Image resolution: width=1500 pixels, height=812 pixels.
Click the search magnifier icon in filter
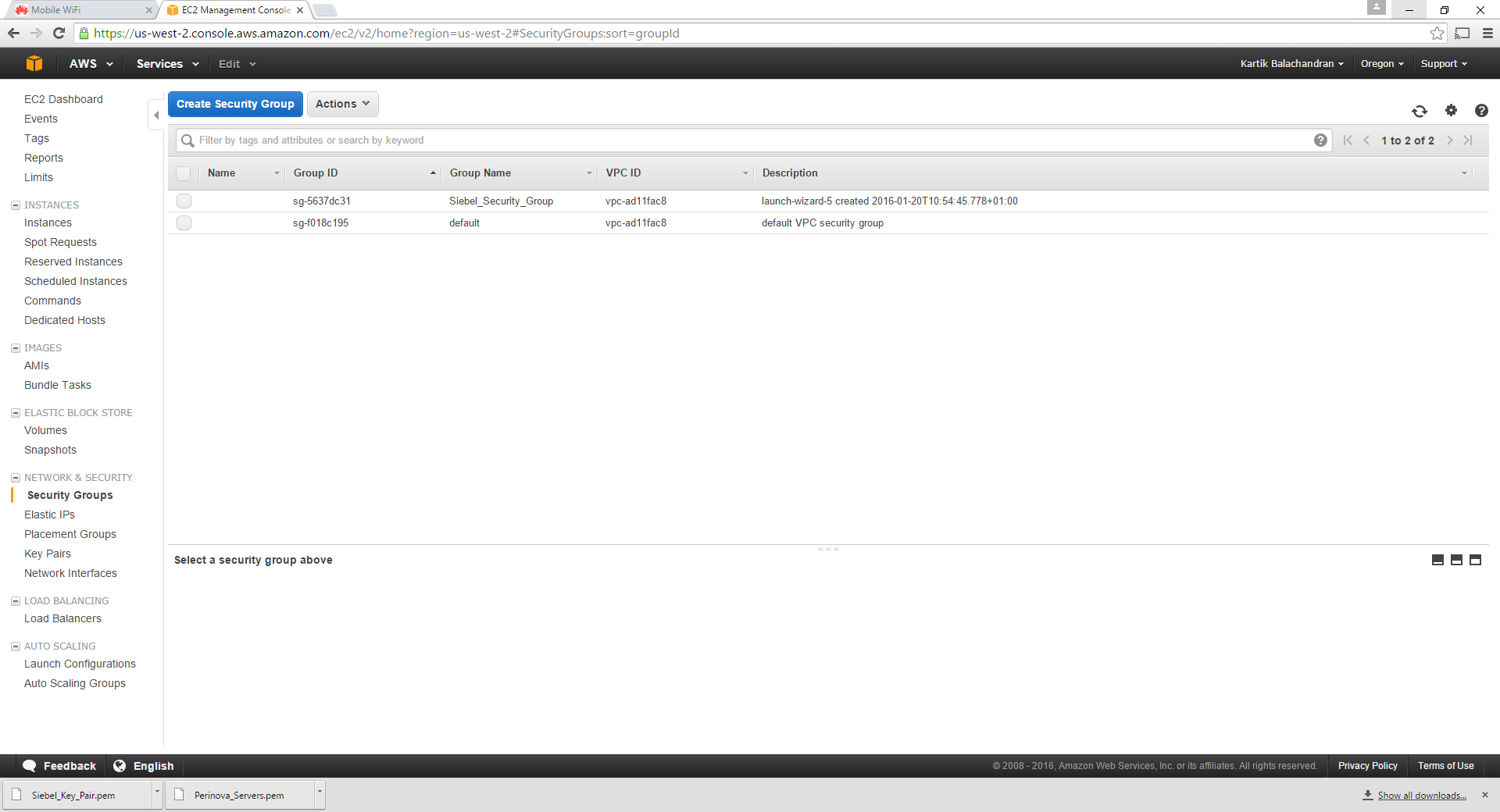coord(187,141)
